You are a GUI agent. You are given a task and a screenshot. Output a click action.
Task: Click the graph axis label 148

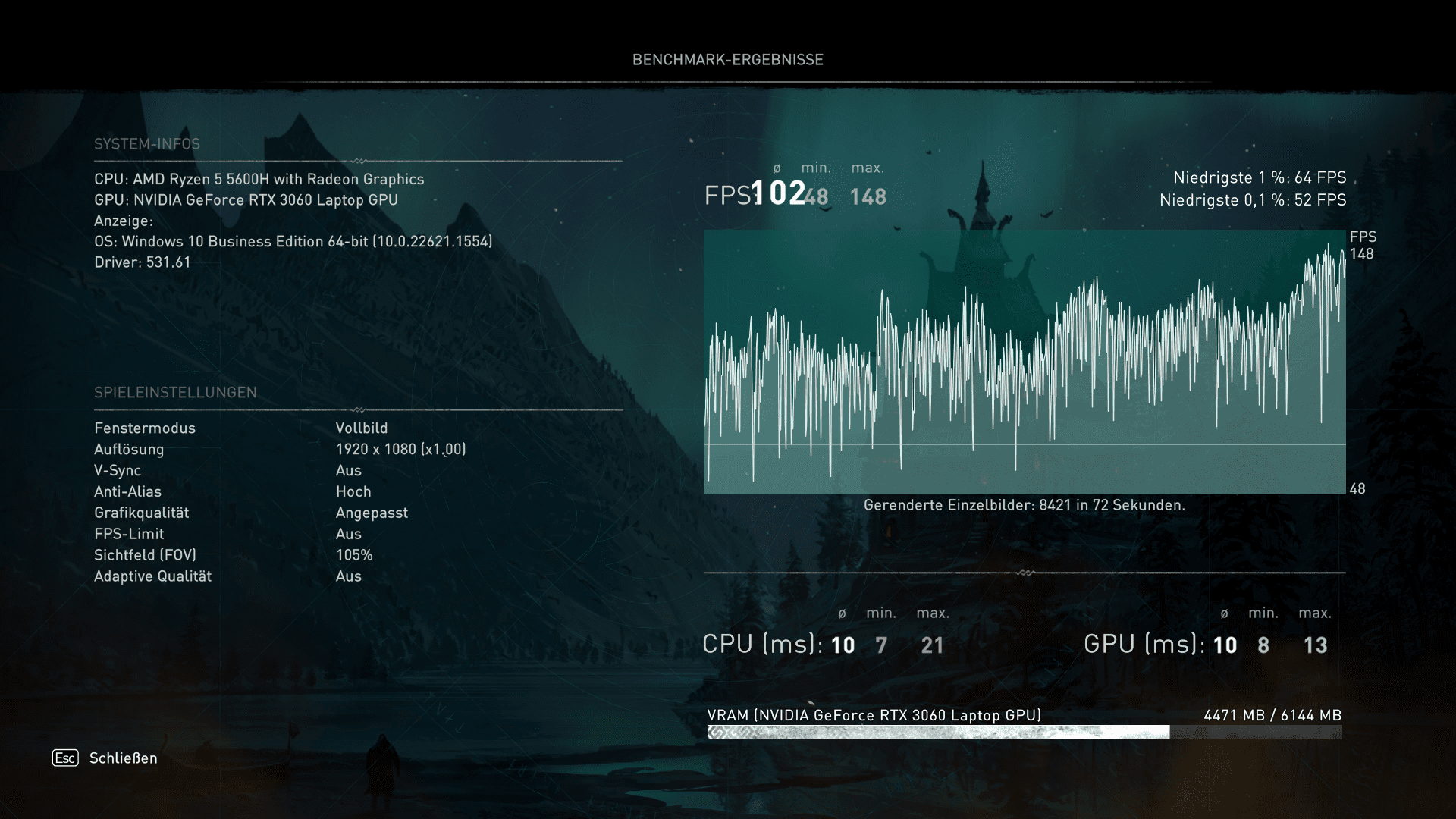(1361, 254)
